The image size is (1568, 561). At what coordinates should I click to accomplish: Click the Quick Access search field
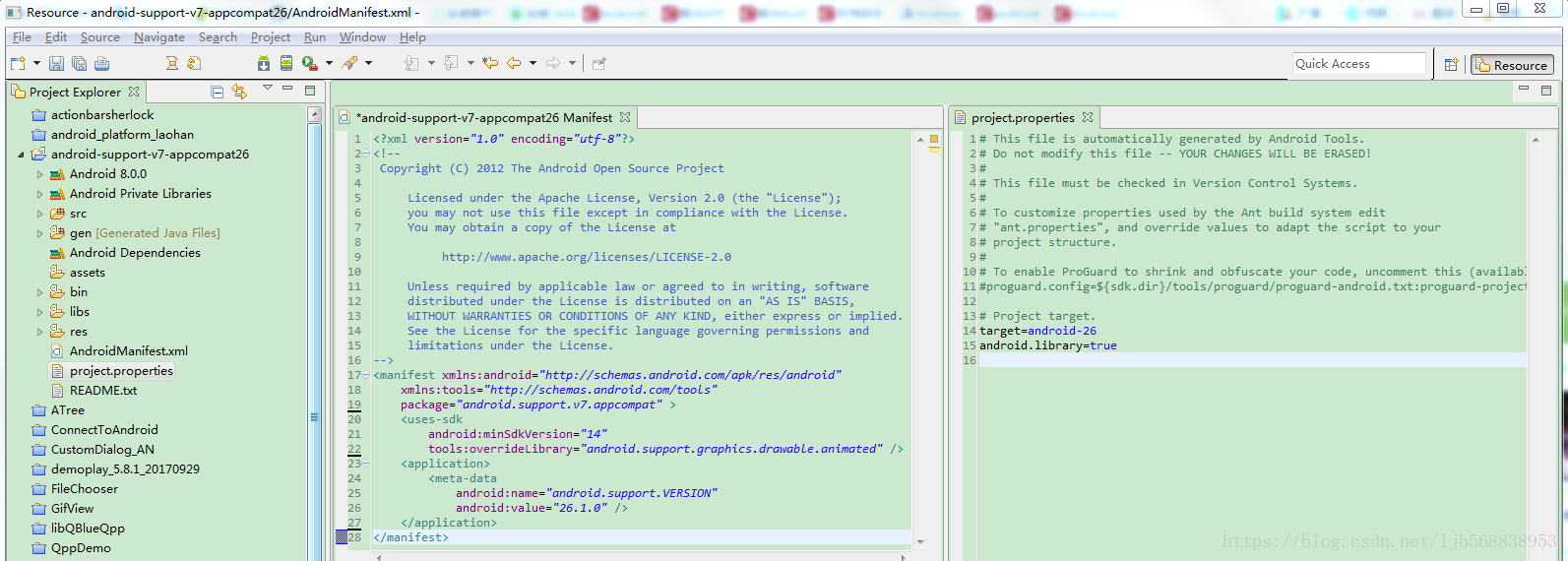[x=1359, y=64]
